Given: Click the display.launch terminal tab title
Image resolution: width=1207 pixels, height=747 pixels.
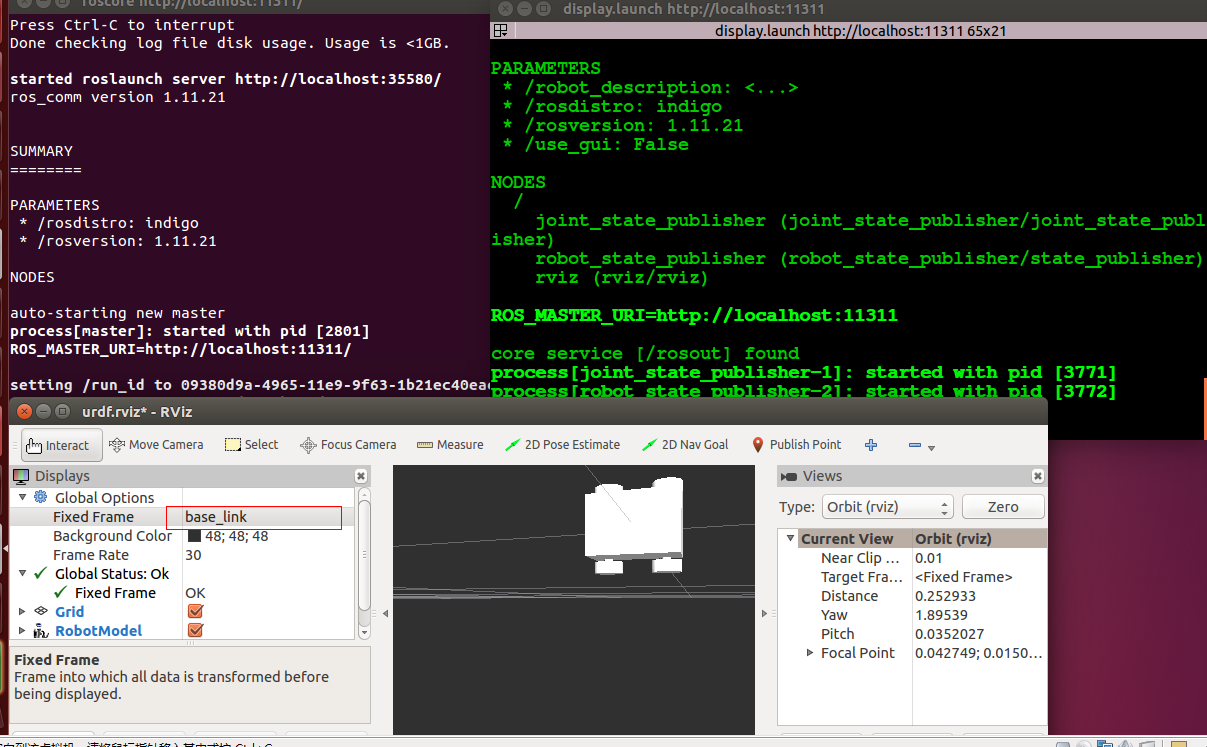Looking at the screenshot, I should click(860, 31).
